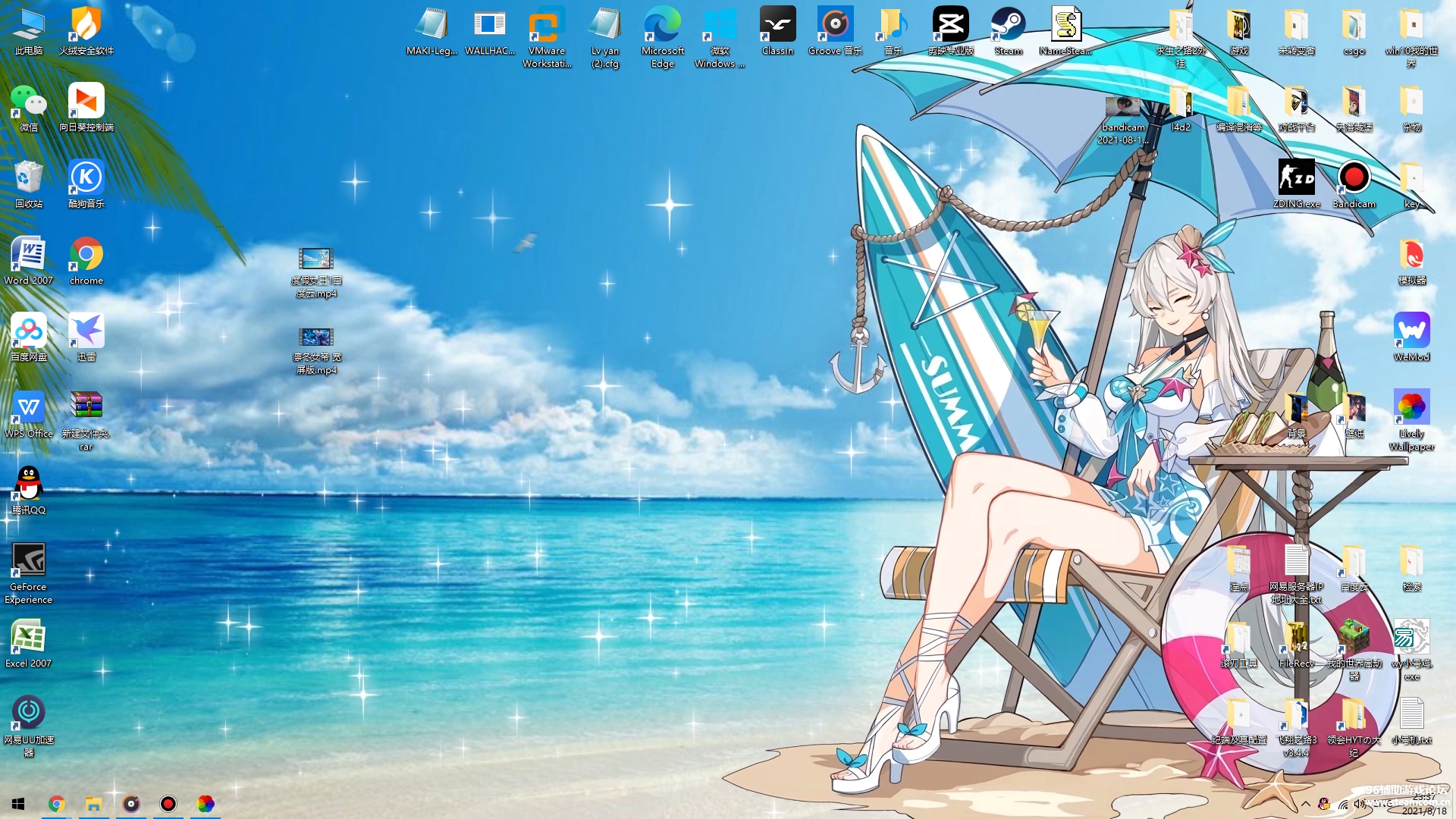
Task: Open the WeMod desktop shortcut
Action: pyautogui.click(x=1411, y=336)
